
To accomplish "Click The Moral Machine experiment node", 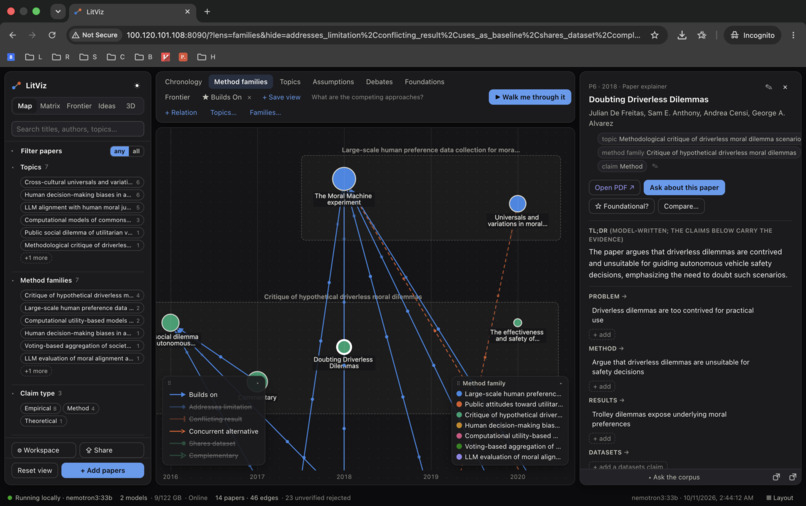I will 344,179.
